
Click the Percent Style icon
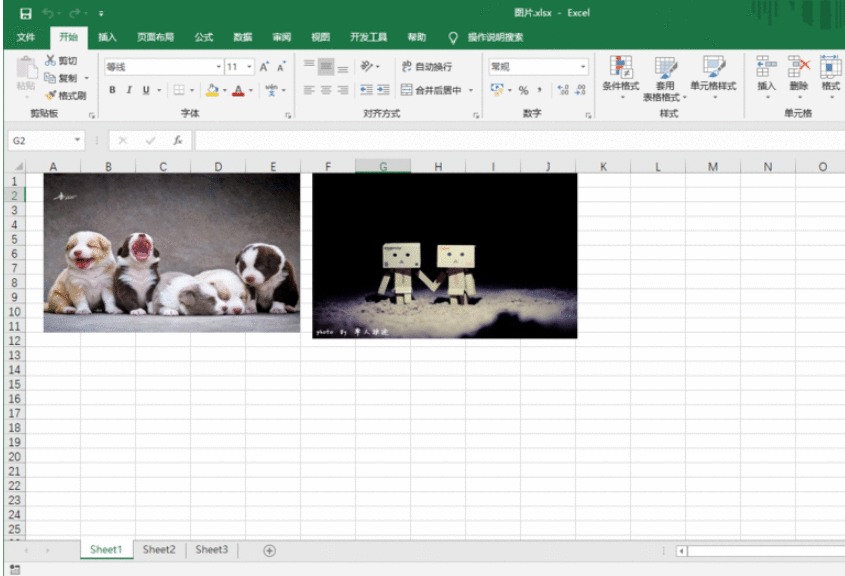(523, 90)
